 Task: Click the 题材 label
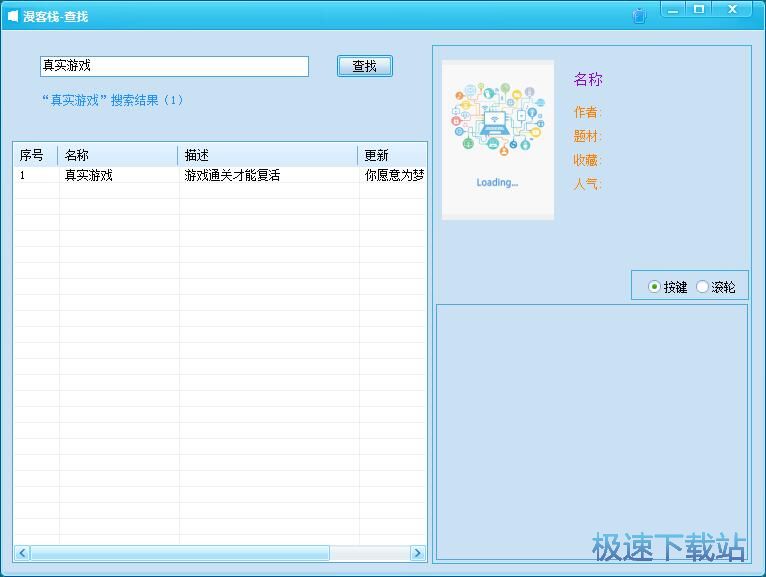click(x=587, y=136)
